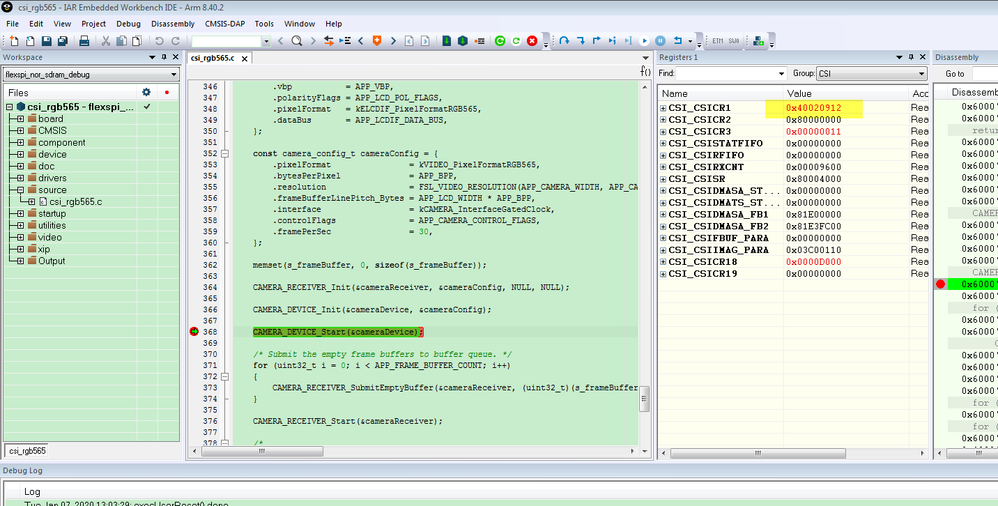
Task: Save all files icon
Action: coord(62,41)
